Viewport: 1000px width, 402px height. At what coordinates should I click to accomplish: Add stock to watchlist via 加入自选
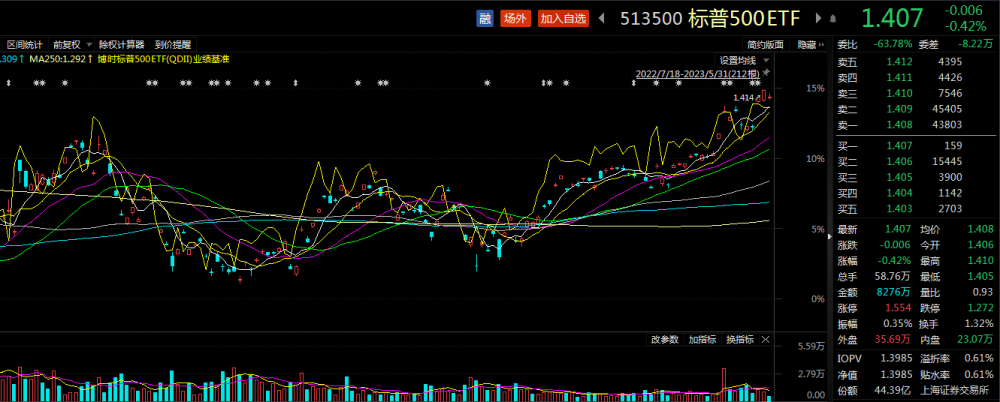point(564,18)
